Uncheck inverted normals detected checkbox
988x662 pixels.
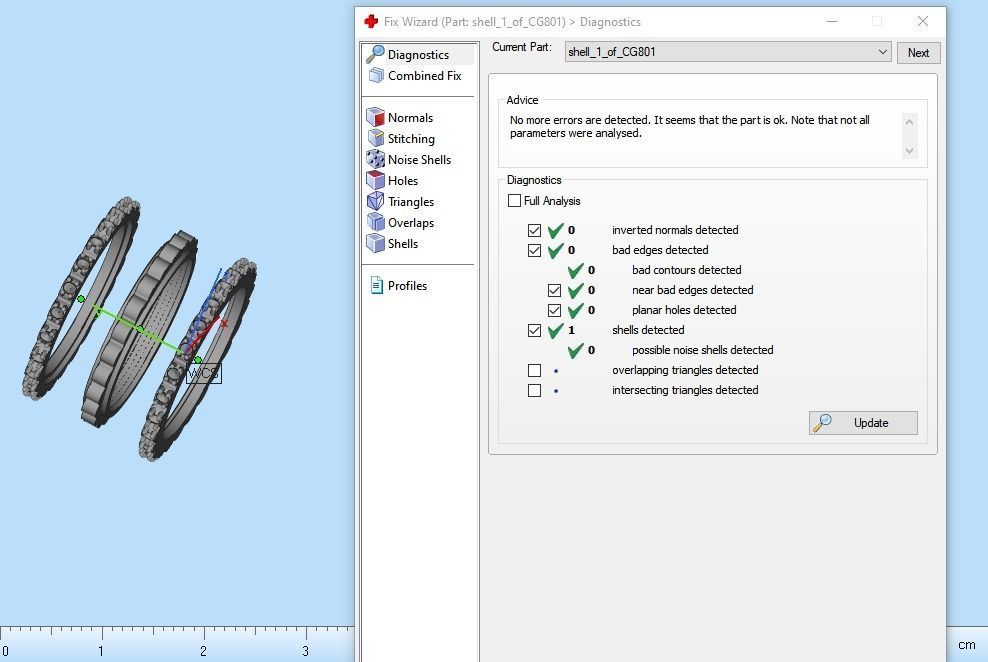click(534, 231)
